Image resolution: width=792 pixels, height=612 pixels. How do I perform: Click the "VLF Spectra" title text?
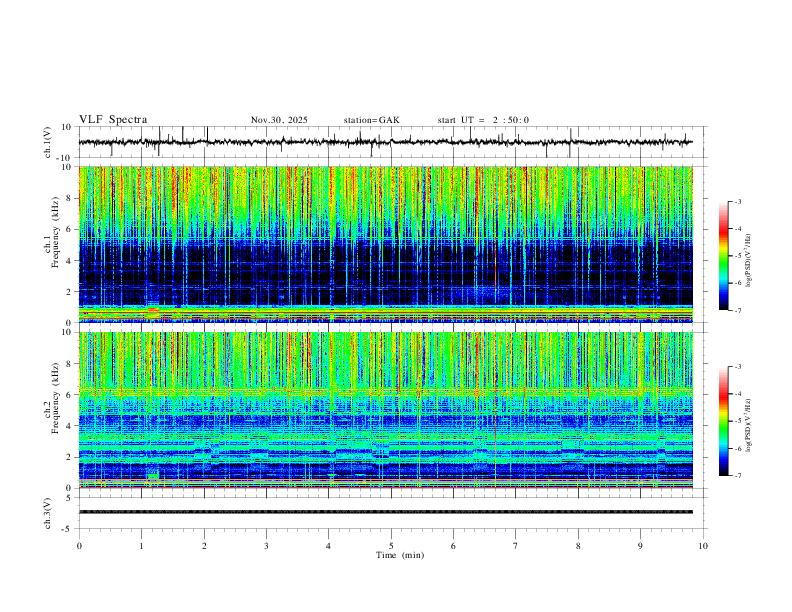(x=113, y=120)
